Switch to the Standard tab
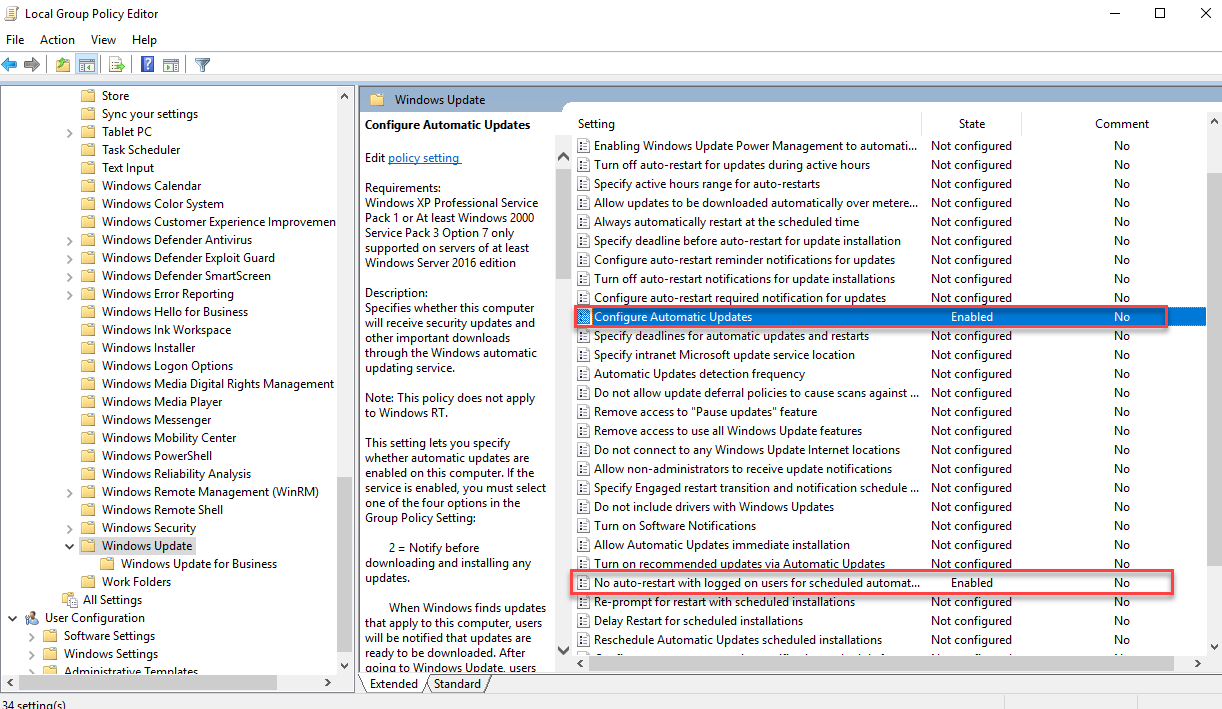This screenshot has height=709, width=1222. click(x=457, y=684)
